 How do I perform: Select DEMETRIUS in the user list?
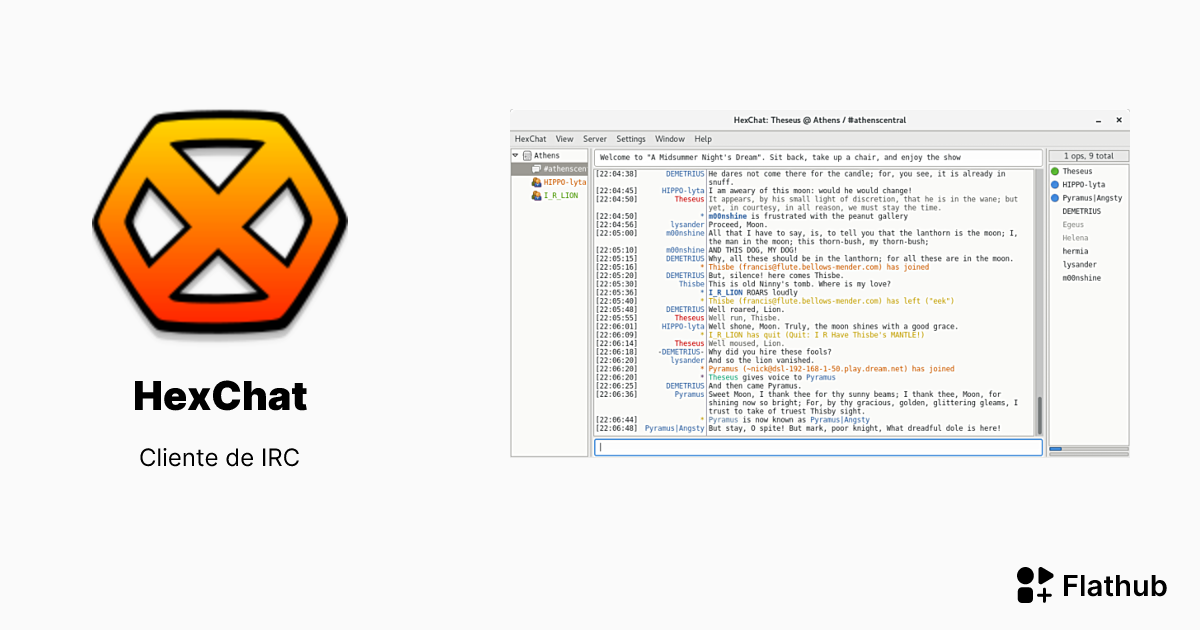pyautogui.click(x=1082, y=210)
